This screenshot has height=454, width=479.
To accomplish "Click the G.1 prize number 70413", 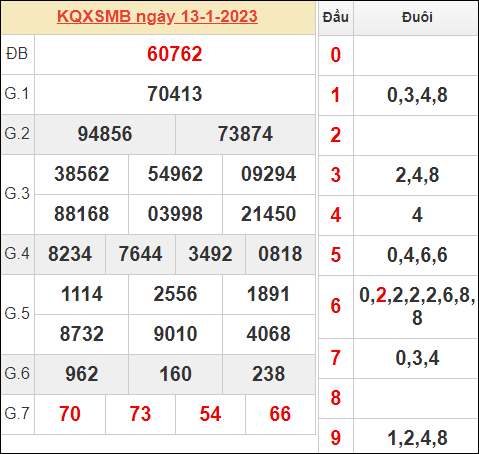I will (175, 94).
